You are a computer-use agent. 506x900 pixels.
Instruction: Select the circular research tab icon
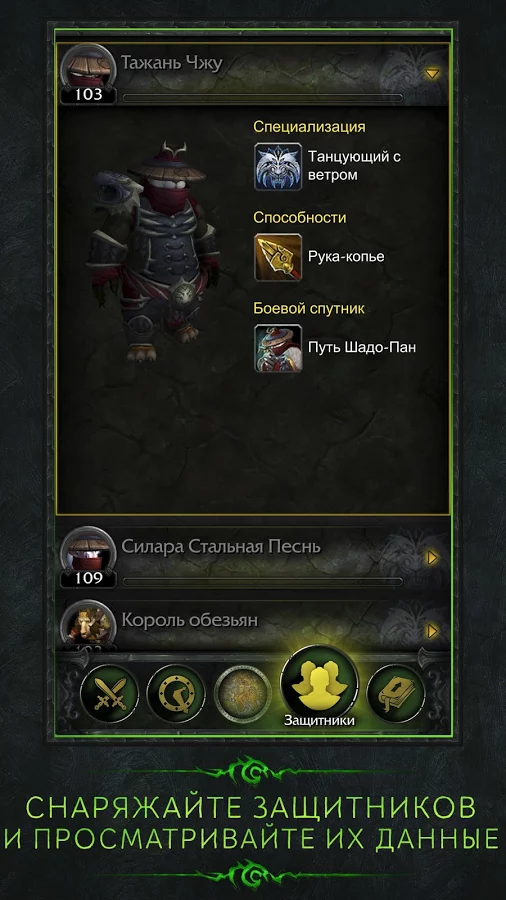coord(176,693)
